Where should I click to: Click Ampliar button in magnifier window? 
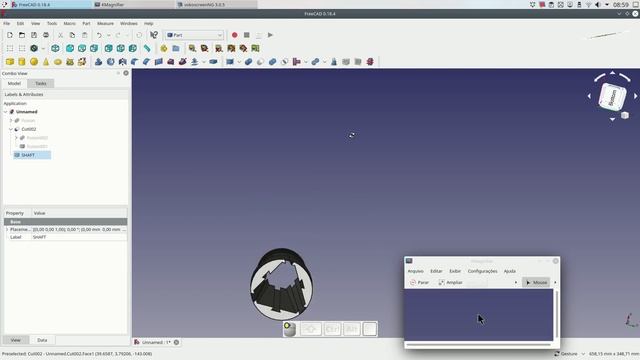point(450,282)
